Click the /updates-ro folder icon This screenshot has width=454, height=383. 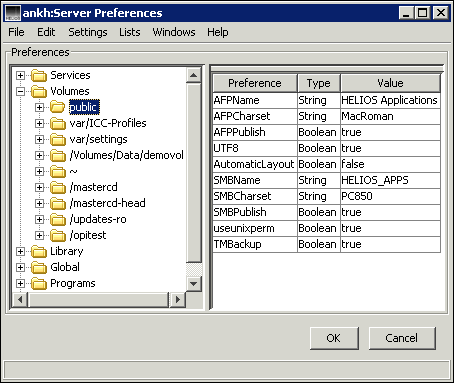(x=58, y=219)
